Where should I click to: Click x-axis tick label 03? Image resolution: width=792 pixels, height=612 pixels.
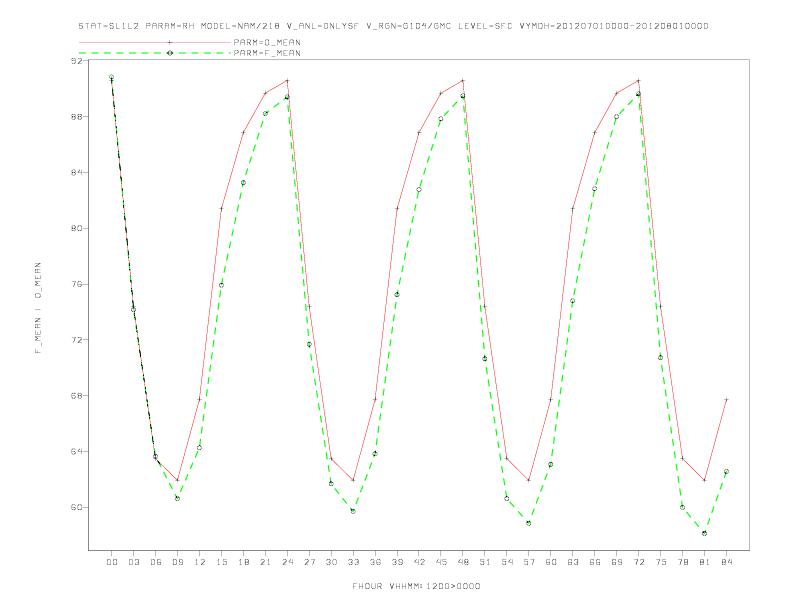(134, 562)
